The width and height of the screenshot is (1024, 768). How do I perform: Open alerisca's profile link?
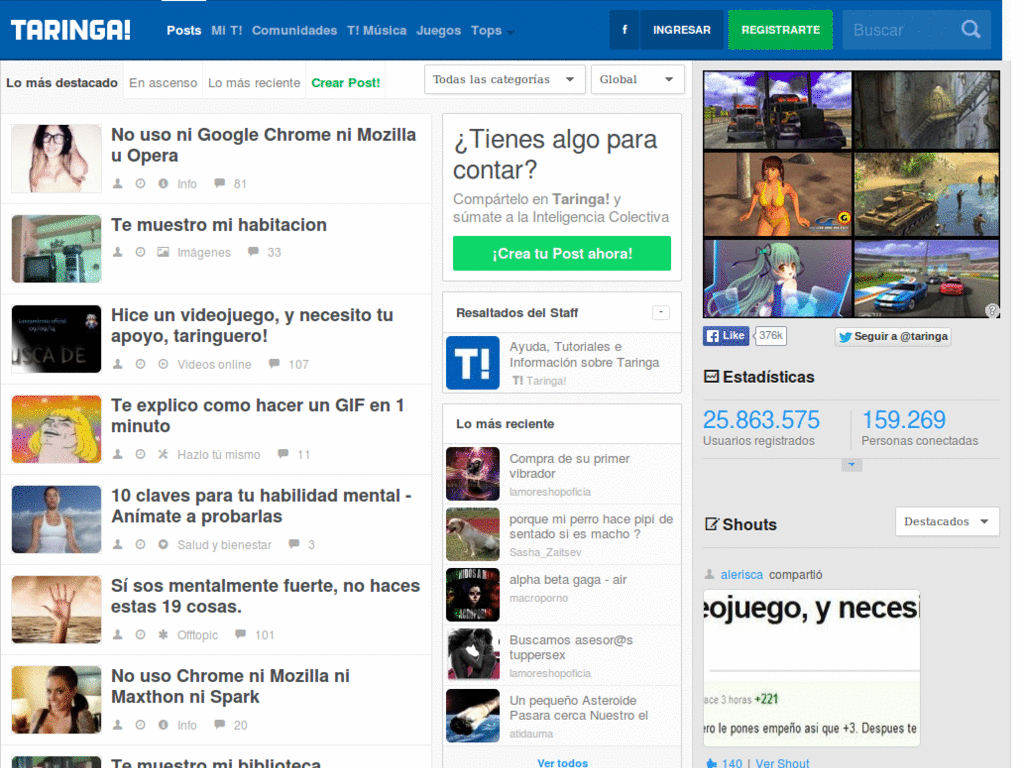click(741, 575)
